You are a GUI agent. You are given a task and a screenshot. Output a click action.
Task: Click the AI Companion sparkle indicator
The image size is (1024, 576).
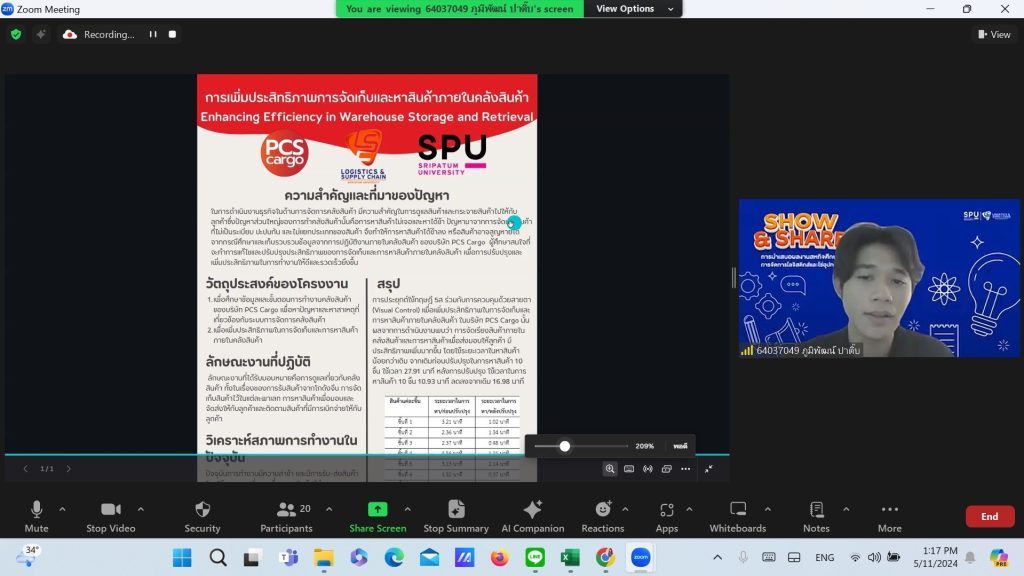coord(40,34)
